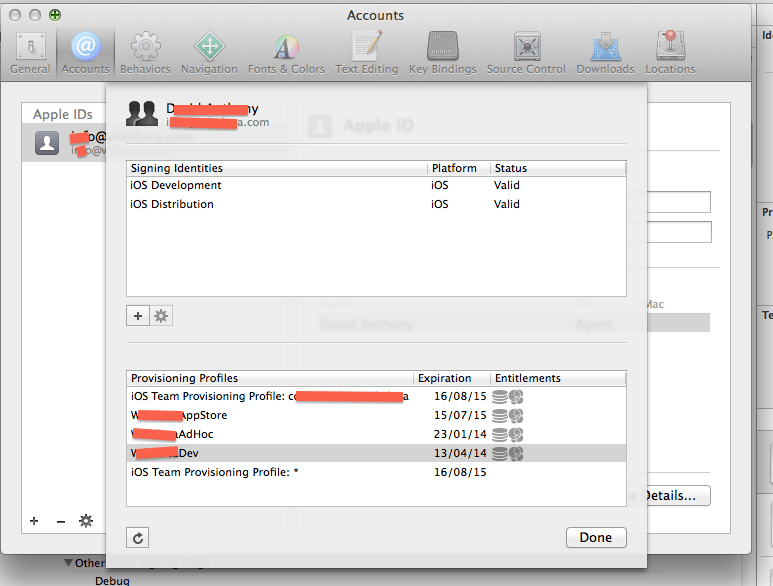The width and height of the screenshot is (773, 586).
Task: Open the General preferences pane
Action: click(31, 53)
